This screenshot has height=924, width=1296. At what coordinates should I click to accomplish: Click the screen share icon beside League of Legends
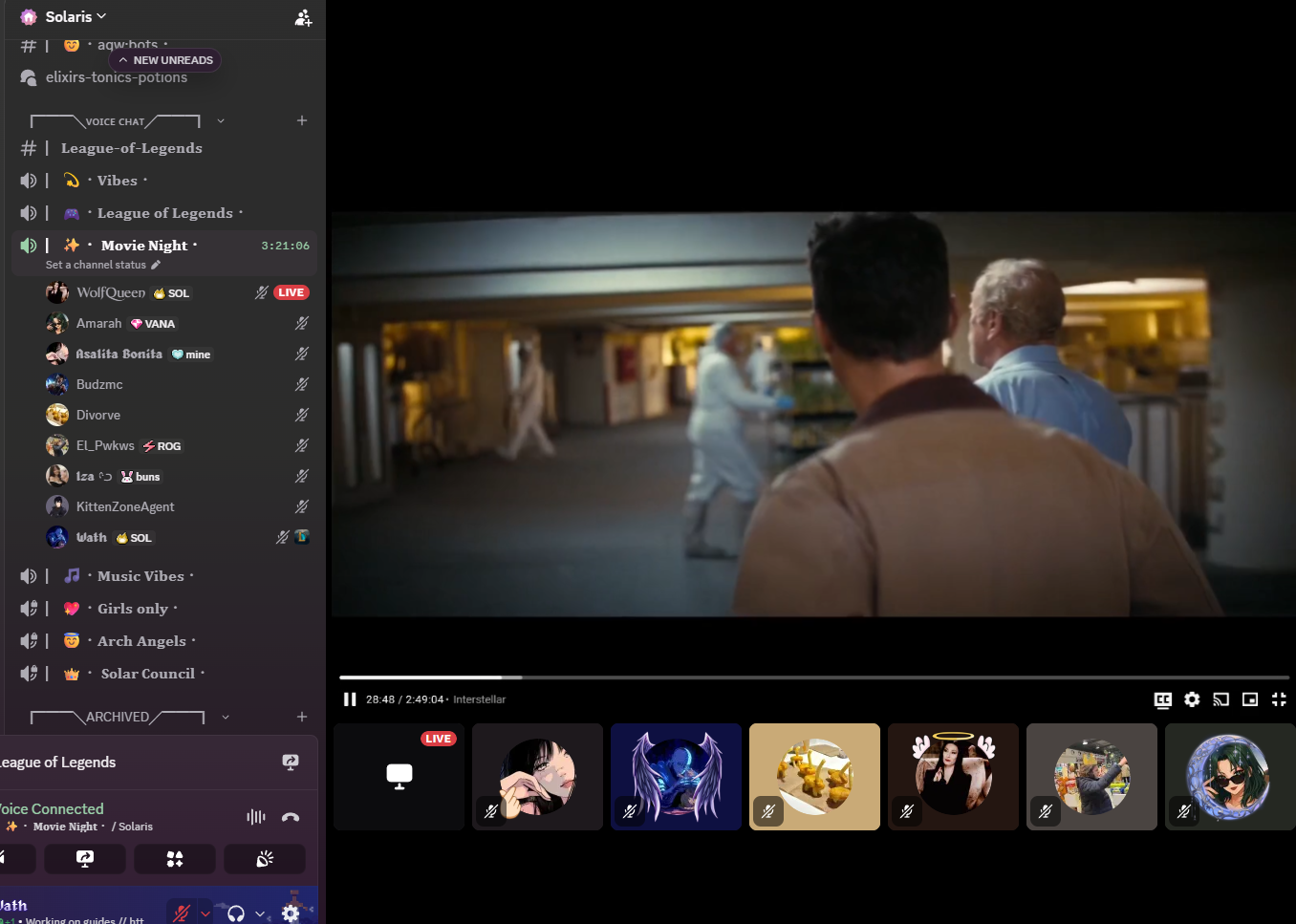coord(291,762)
